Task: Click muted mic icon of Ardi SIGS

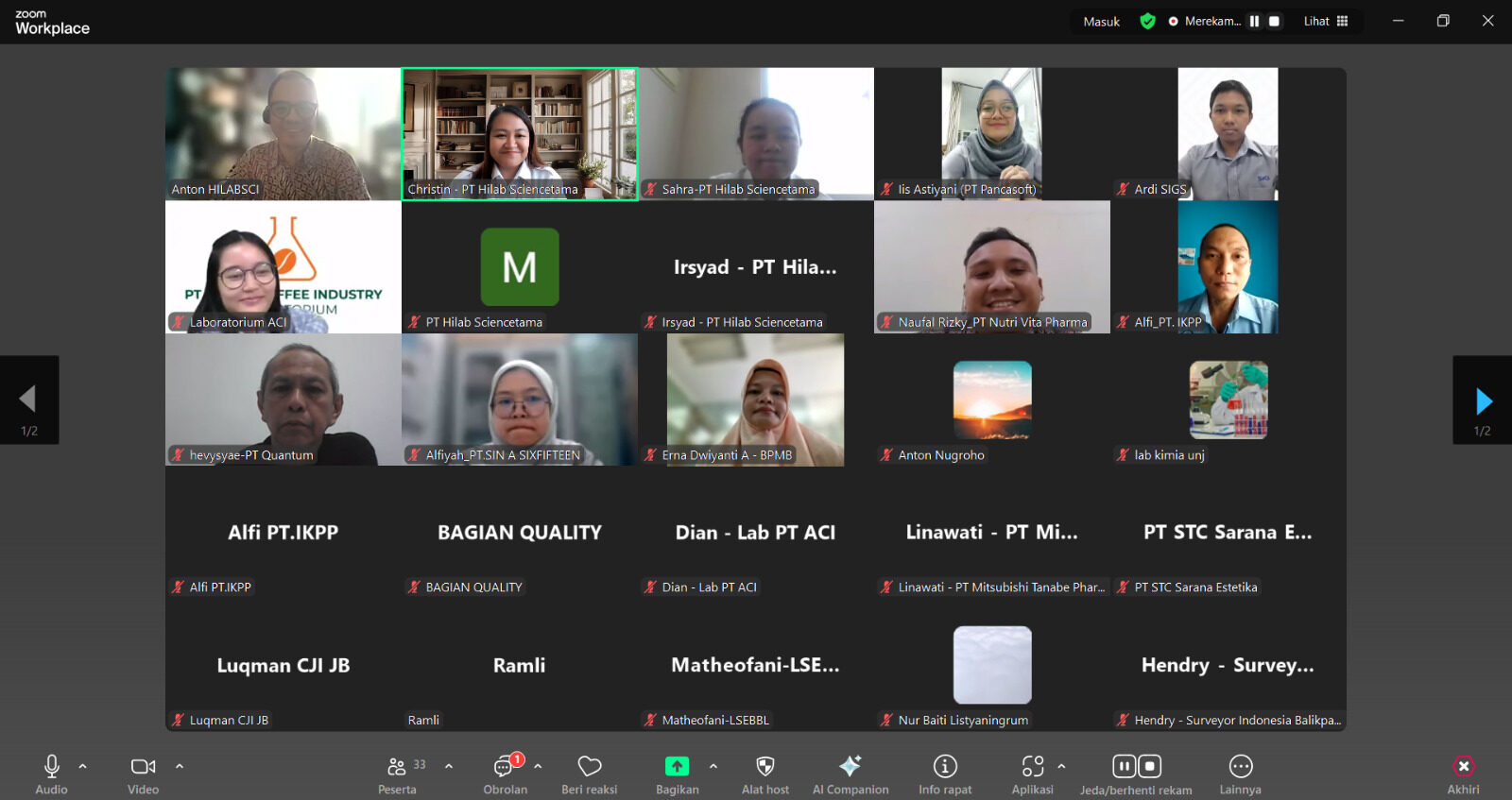Action: pos(1123,189)
